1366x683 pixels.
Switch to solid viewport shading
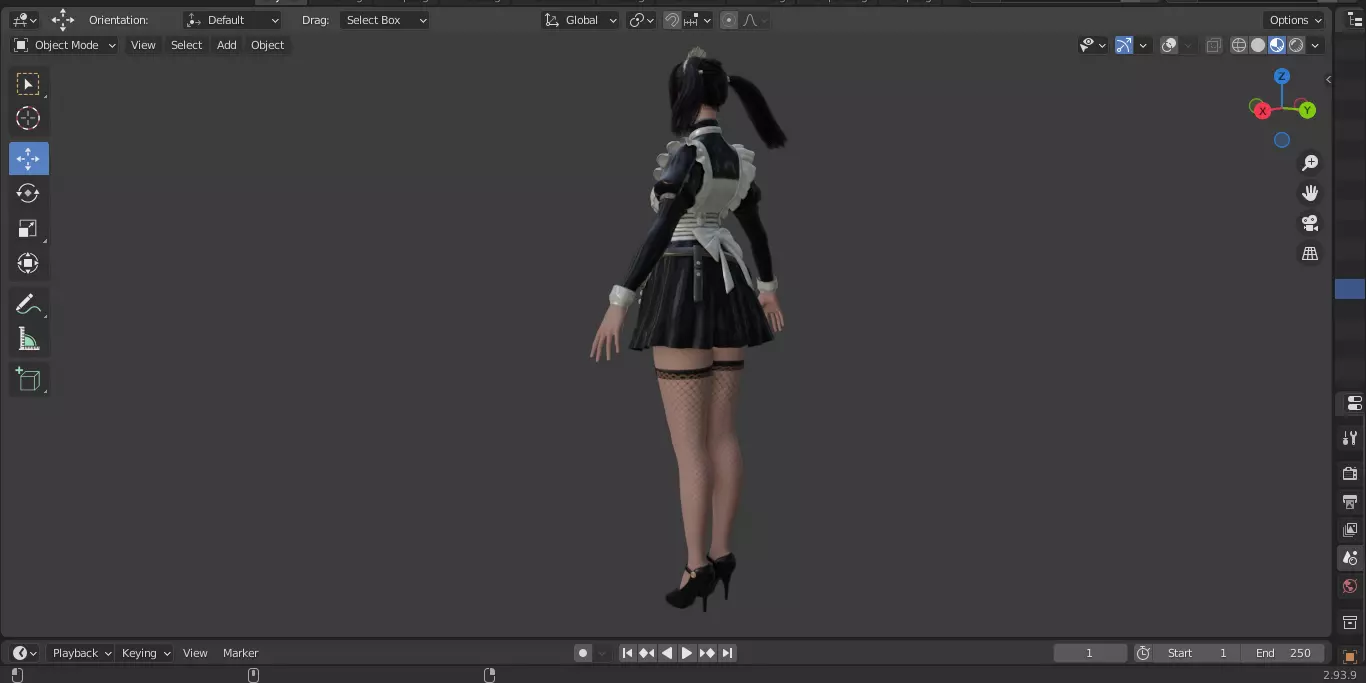1258,45
